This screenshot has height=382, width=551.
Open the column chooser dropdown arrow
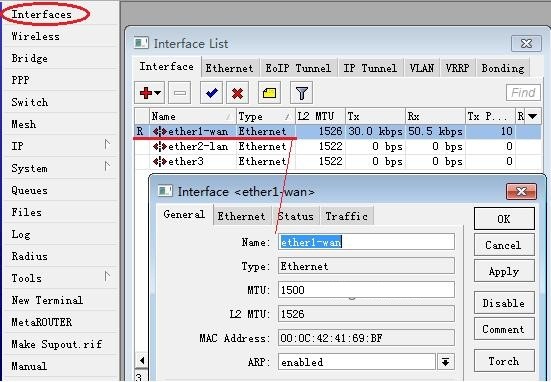click(x=533, y=116)
